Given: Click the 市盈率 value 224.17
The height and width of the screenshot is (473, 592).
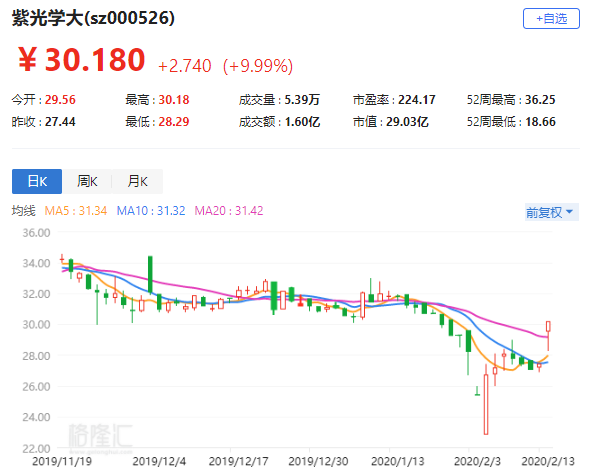Looking at the screenshot, I should 417,100.
